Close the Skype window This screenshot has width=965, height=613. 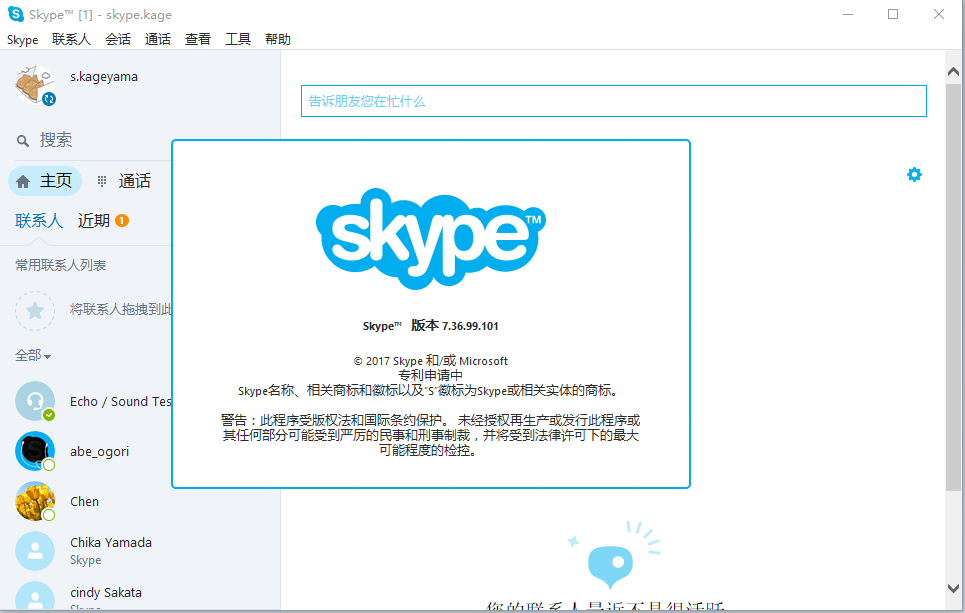click(x=939, y=14)
